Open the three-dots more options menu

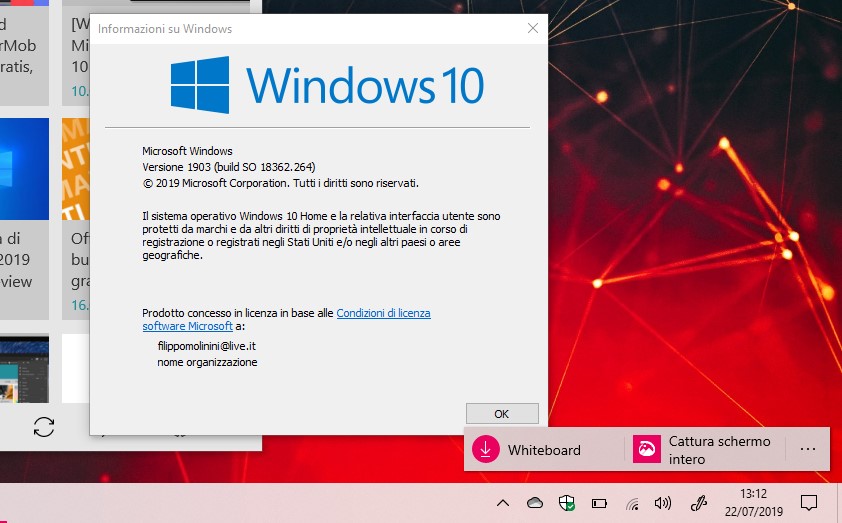(808, 449)
